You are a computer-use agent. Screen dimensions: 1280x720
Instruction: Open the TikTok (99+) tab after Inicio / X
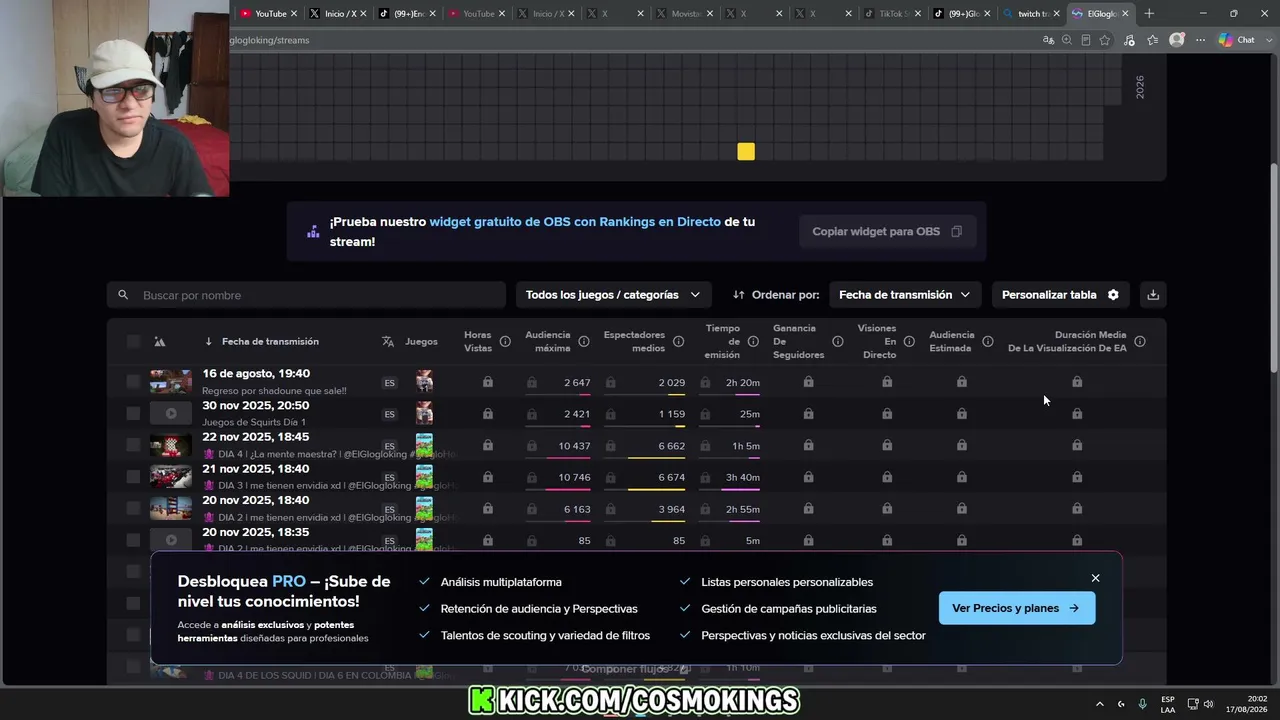click(406, 14)
